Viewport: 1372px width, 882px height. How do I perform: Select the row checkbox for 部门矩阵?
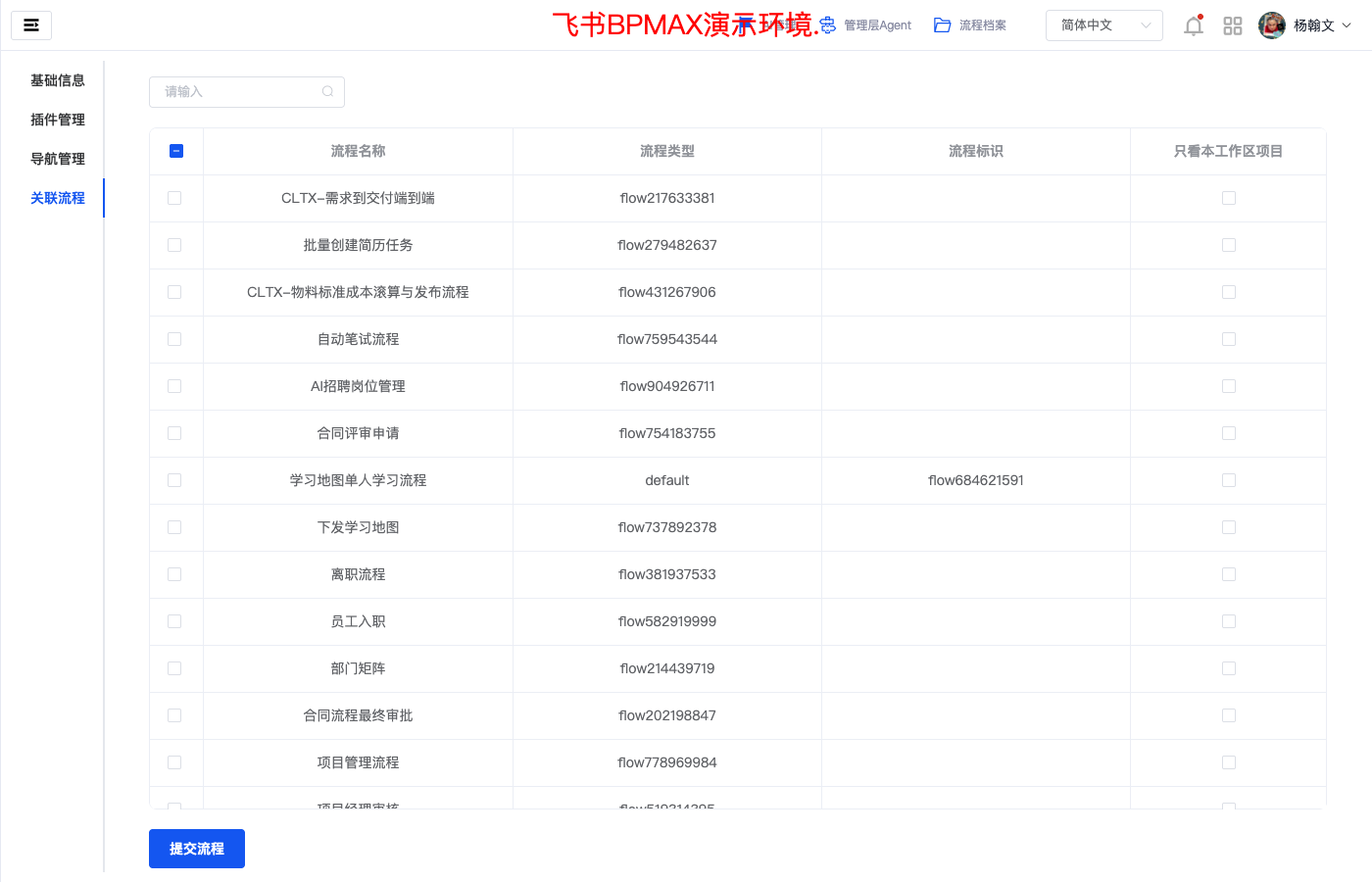[174, 668]
